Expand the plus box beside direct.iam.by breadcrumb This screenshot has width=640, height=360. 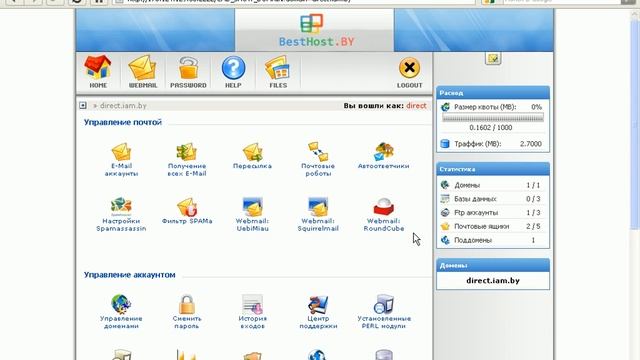tap(83, 105)
